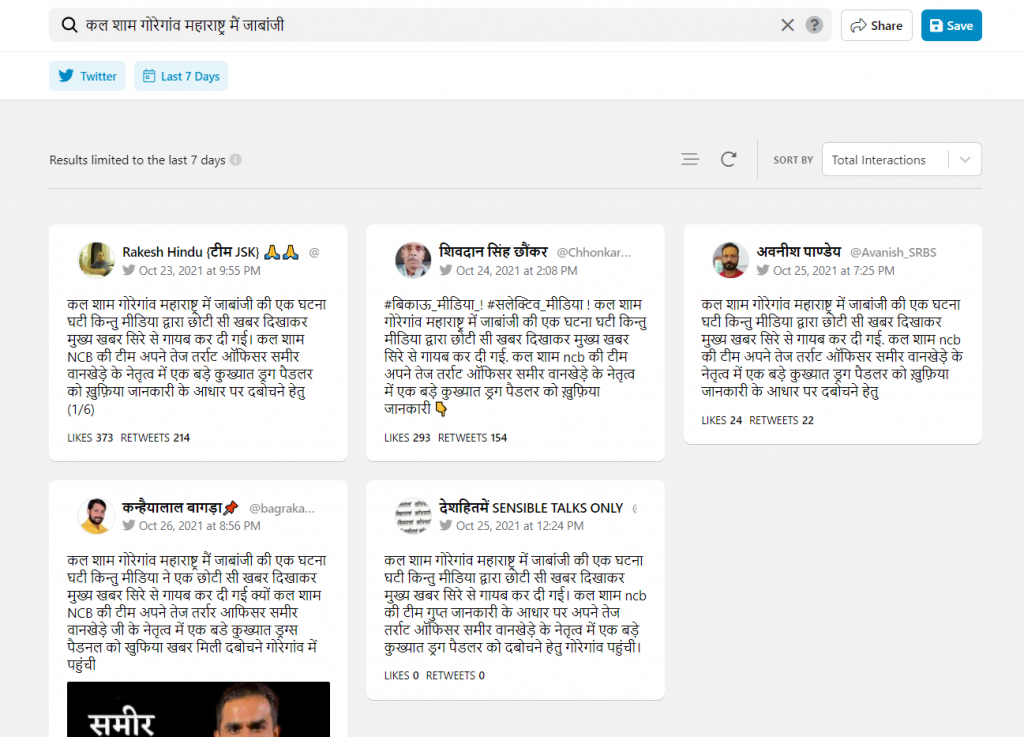Image resolution: width=1024 pixels, height=737 pixels.
Task: Toggle the Twitter platform filter
Action: 88,76
